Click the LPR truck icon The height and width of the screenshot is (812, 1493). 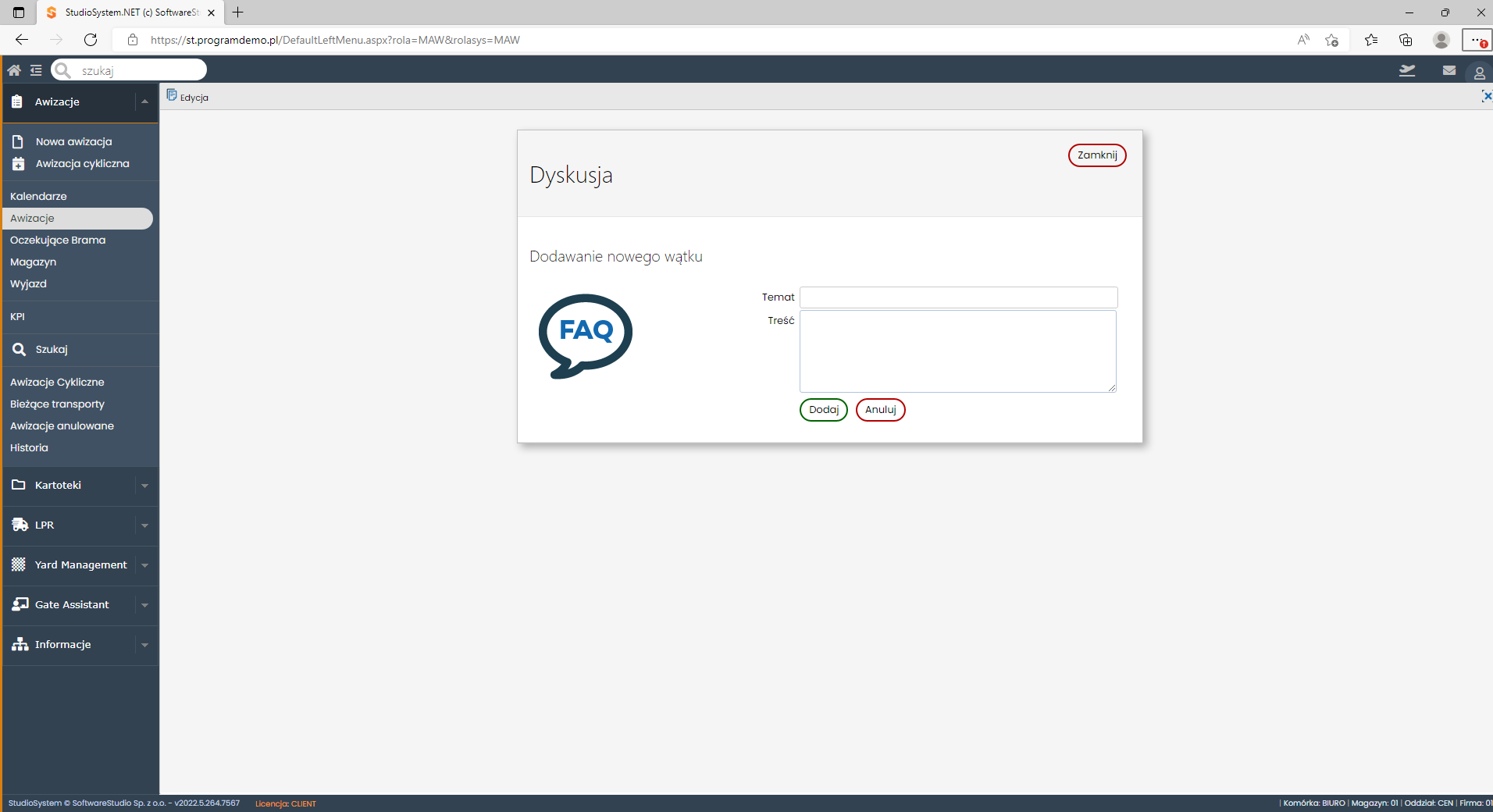tap(20, 525)
